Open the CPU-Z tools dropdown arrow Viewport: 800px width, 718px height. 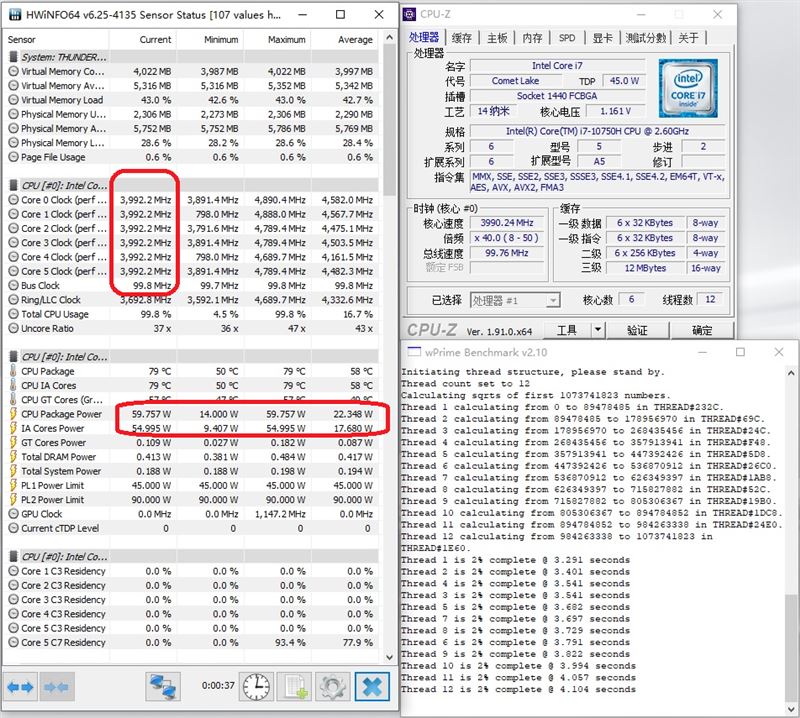pos(598,330)
